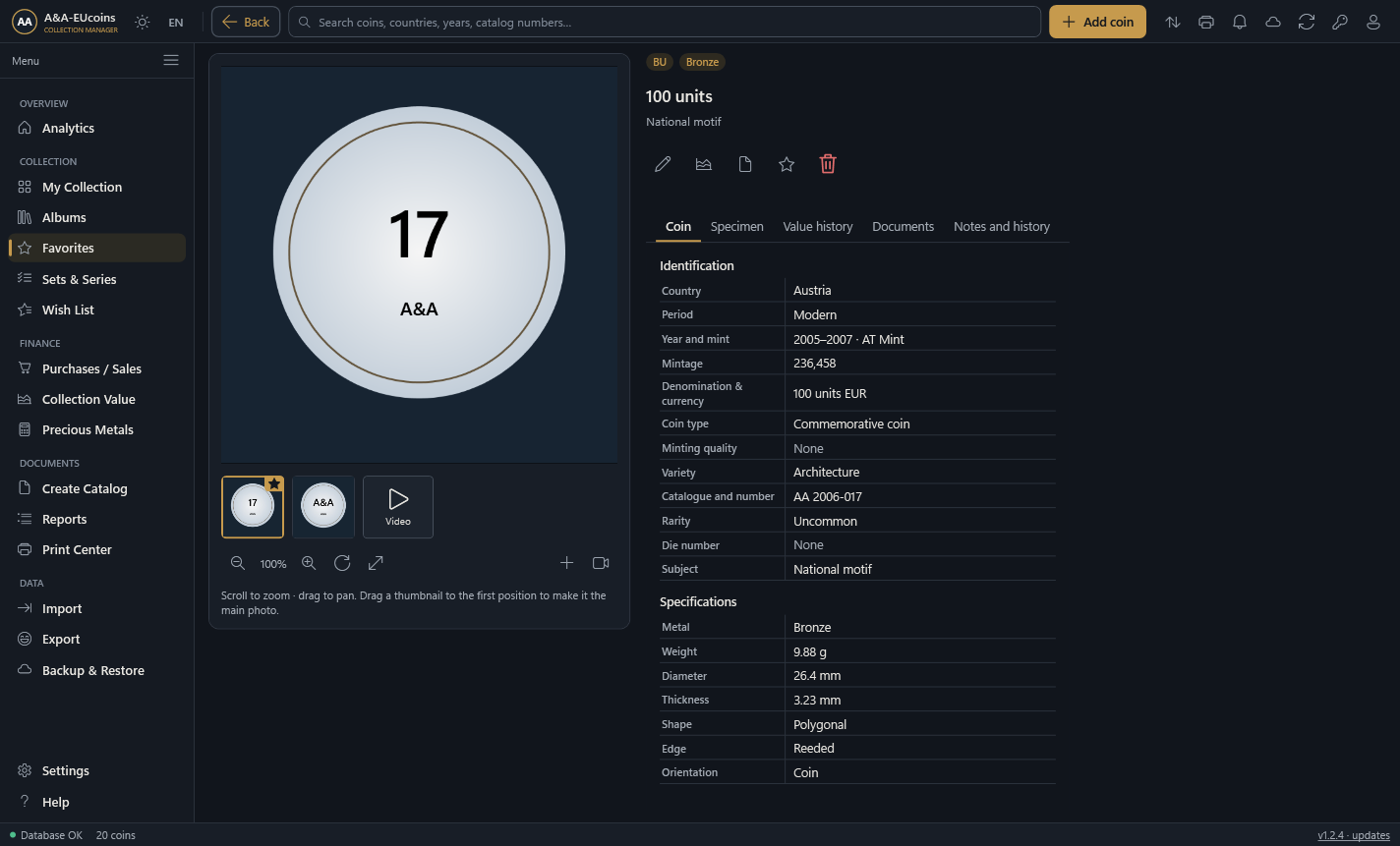Viewport: 1400px width, 846px height.
Task: Click the cloud icon in top bar
Action: coord(1273,22)
